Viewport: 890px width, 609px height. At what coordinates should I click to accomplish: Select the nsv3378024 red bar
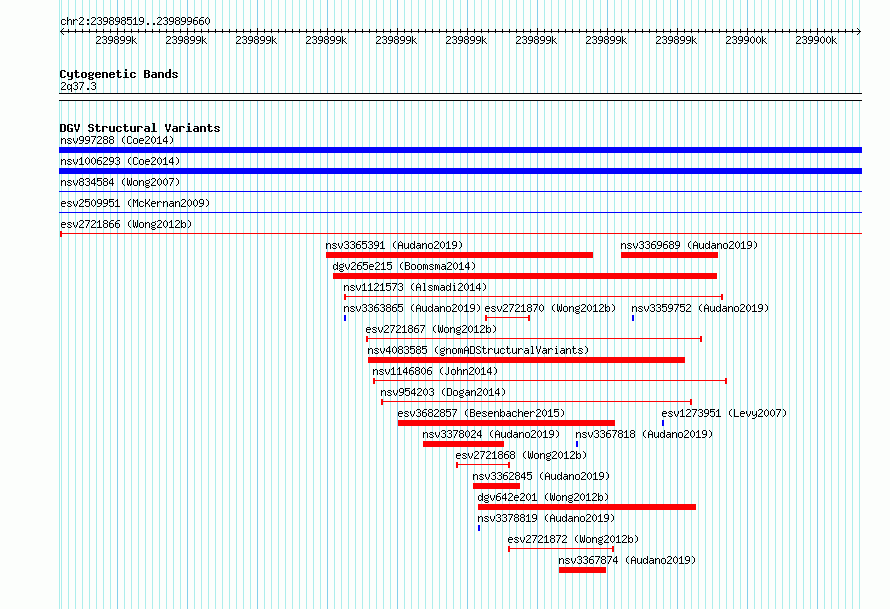[463, 444]
